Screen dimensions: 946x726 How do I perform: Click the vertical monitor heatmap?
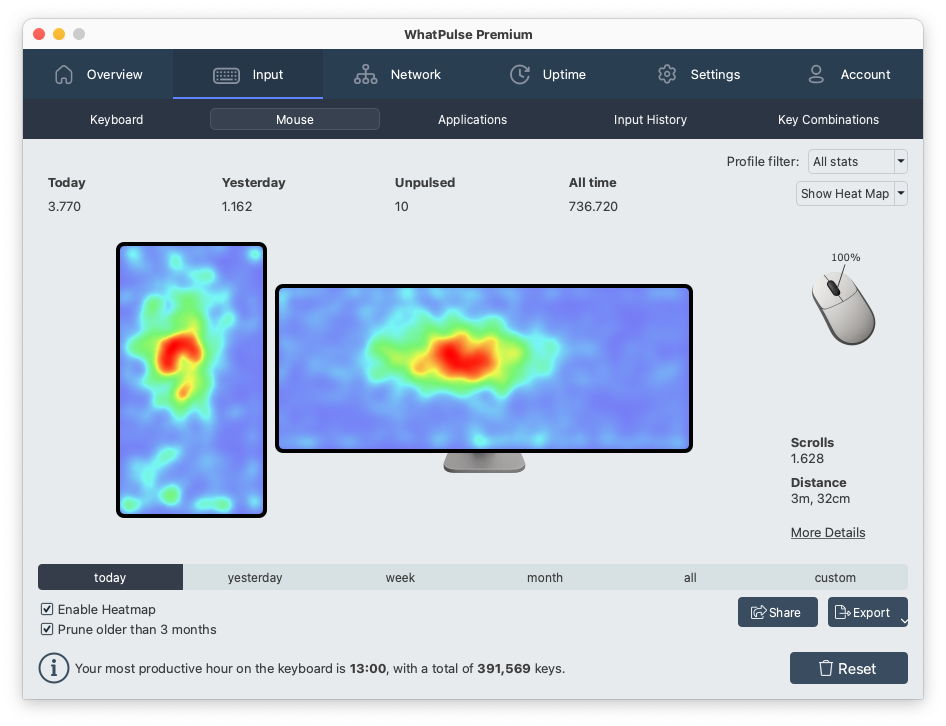pos(191,380)
